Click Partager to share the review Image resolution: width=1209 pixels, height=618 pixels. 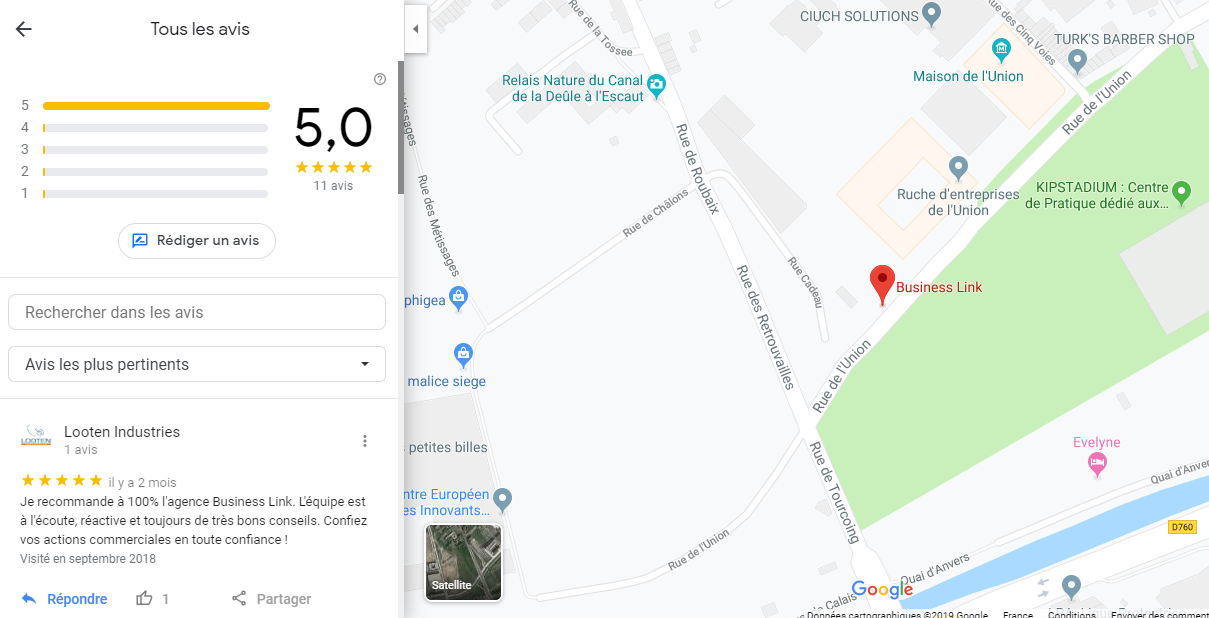click(271, 599)
